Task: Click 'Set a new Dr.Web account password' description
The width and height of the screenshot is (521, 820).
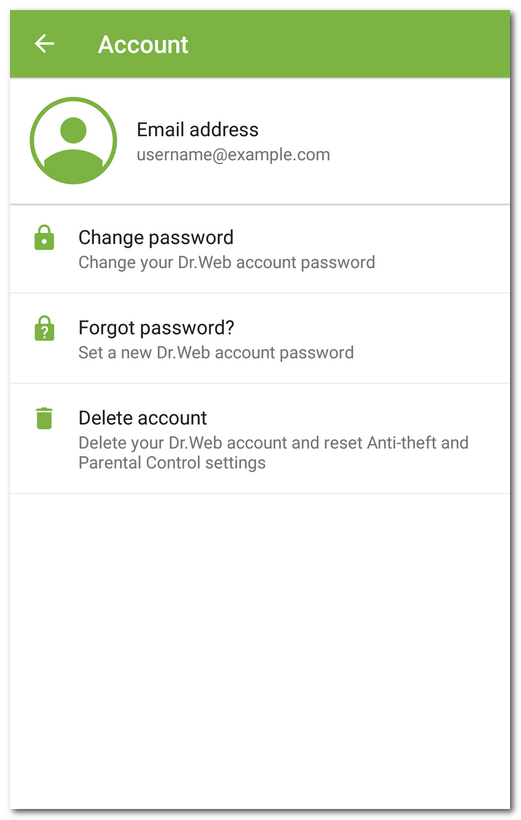Action: pos(216,352)
